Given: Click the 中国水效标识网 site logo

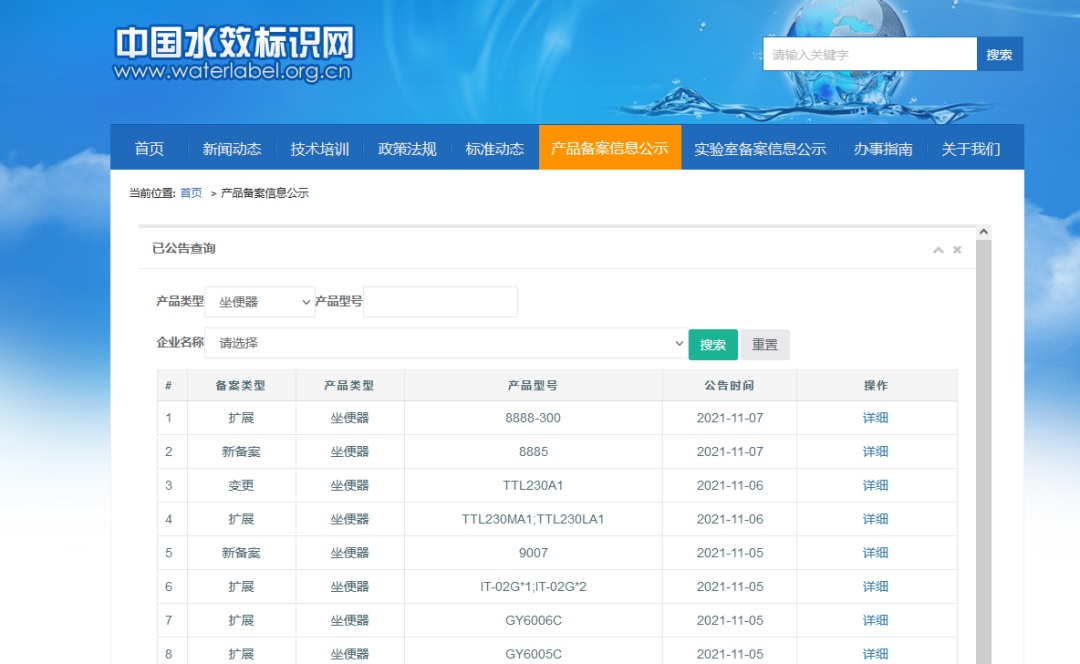Looking at the screenshot, I should (x=233, y=54).
